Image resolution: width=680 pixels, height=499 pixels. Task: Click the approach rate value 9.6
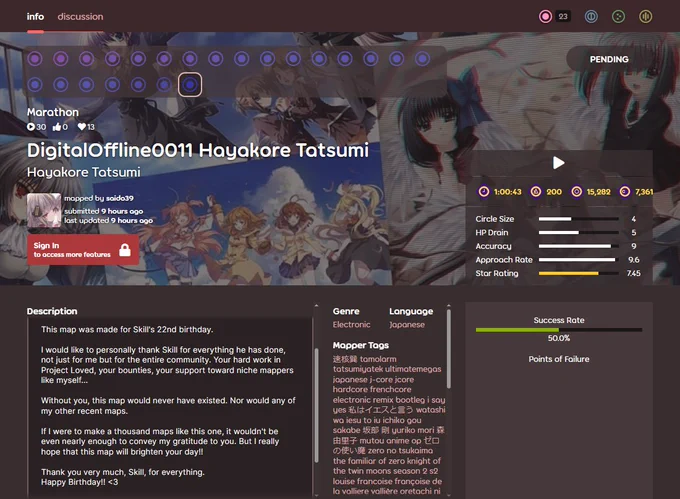(x=634, y=260)
